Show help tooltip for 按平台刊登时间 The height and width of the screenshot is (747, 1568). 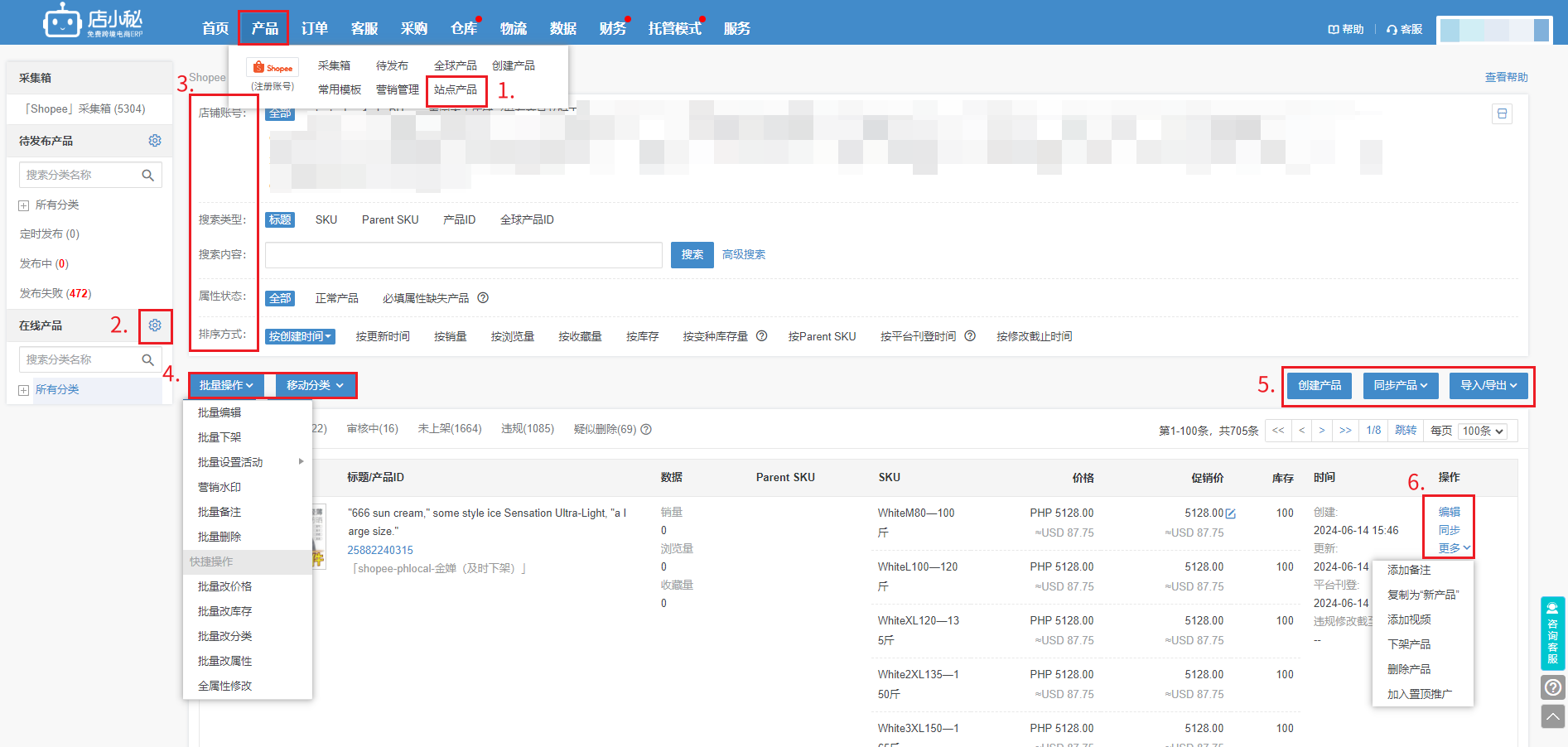click(970, 336)
